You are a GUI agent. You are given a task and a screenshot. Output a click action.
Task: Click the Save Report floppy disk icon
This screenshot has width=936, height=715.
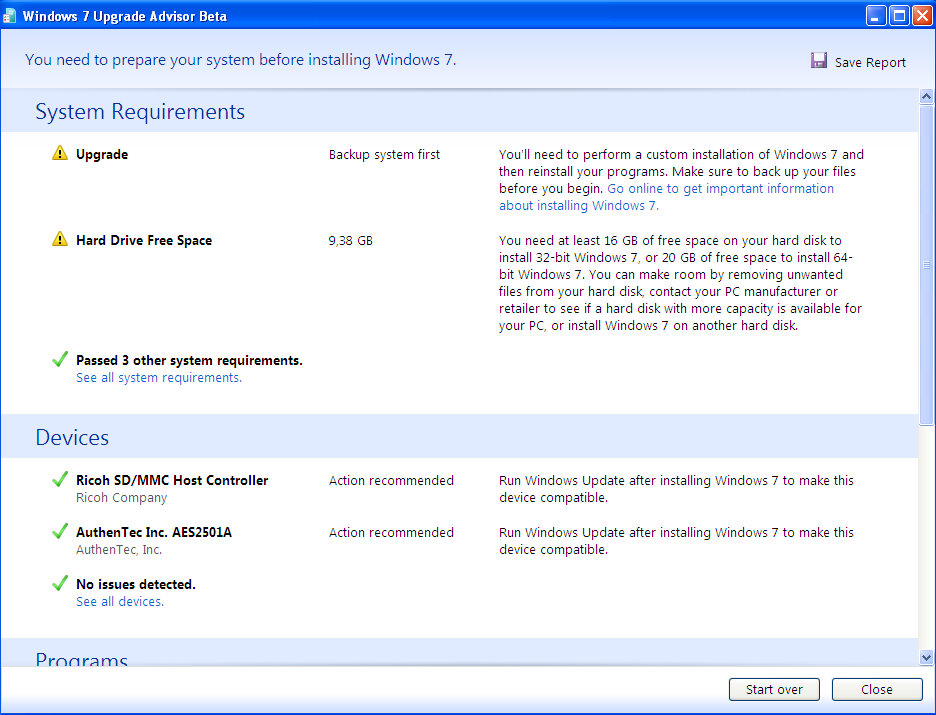coord(818,60)
